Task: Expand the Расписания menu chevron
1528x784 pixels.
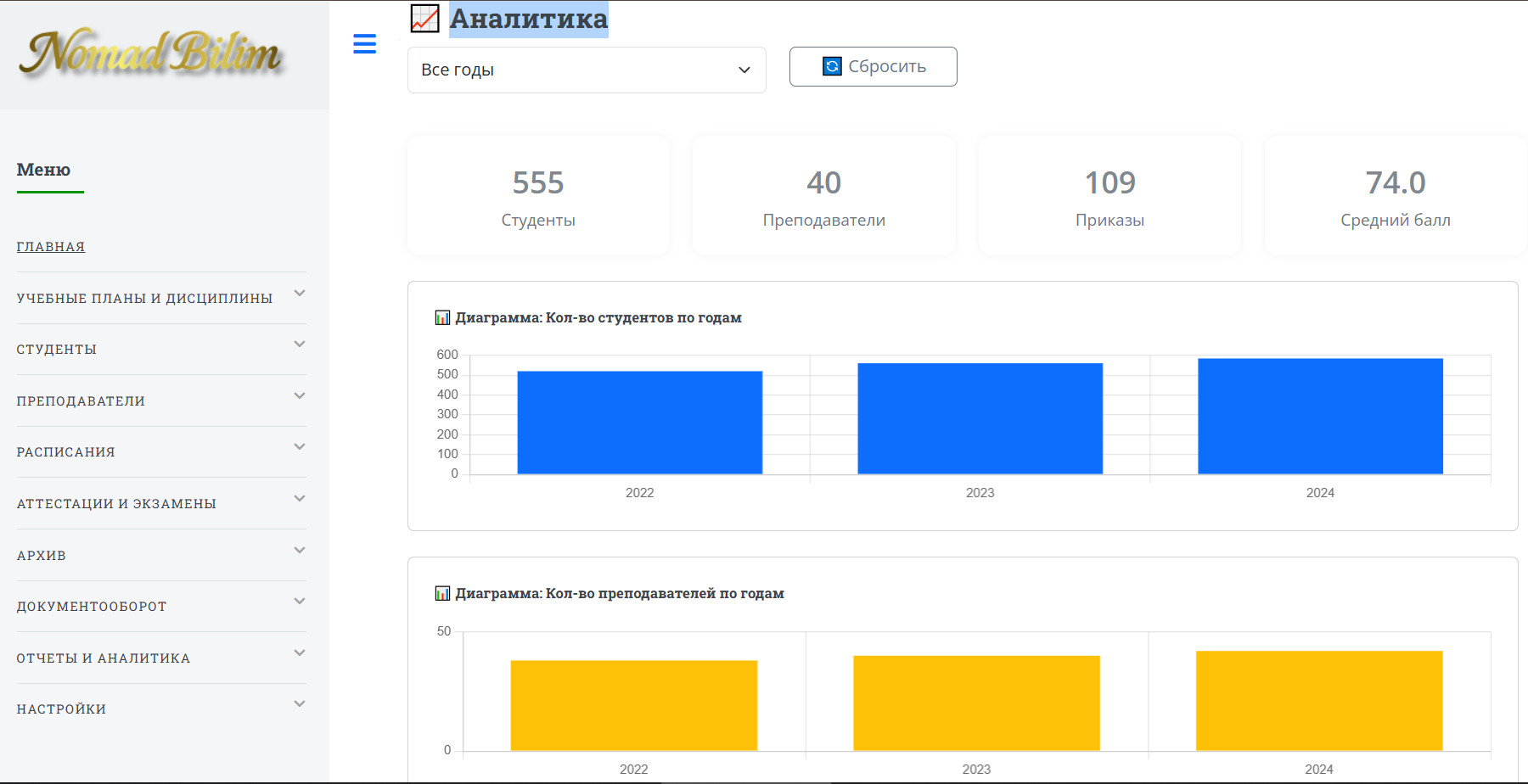Action: [x=299, y=447]
